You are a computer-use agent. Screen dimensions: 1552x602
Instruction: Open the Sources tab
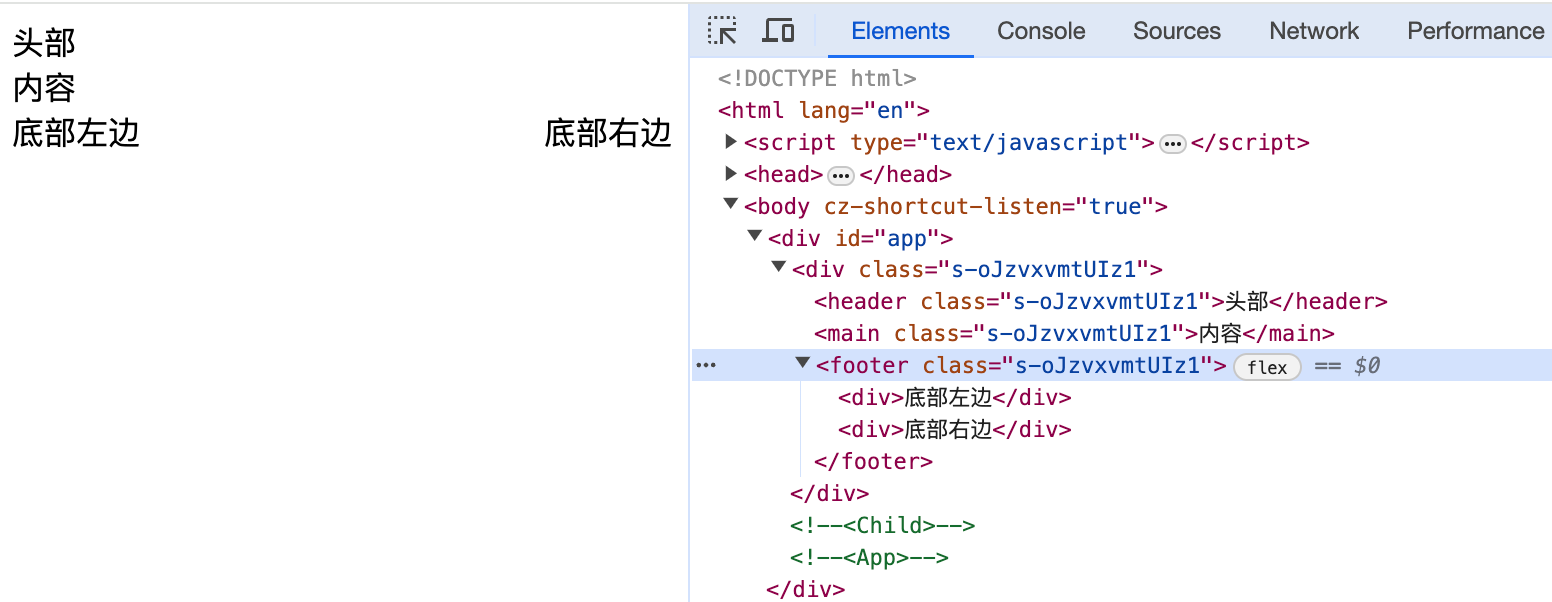click(1176, 31)
